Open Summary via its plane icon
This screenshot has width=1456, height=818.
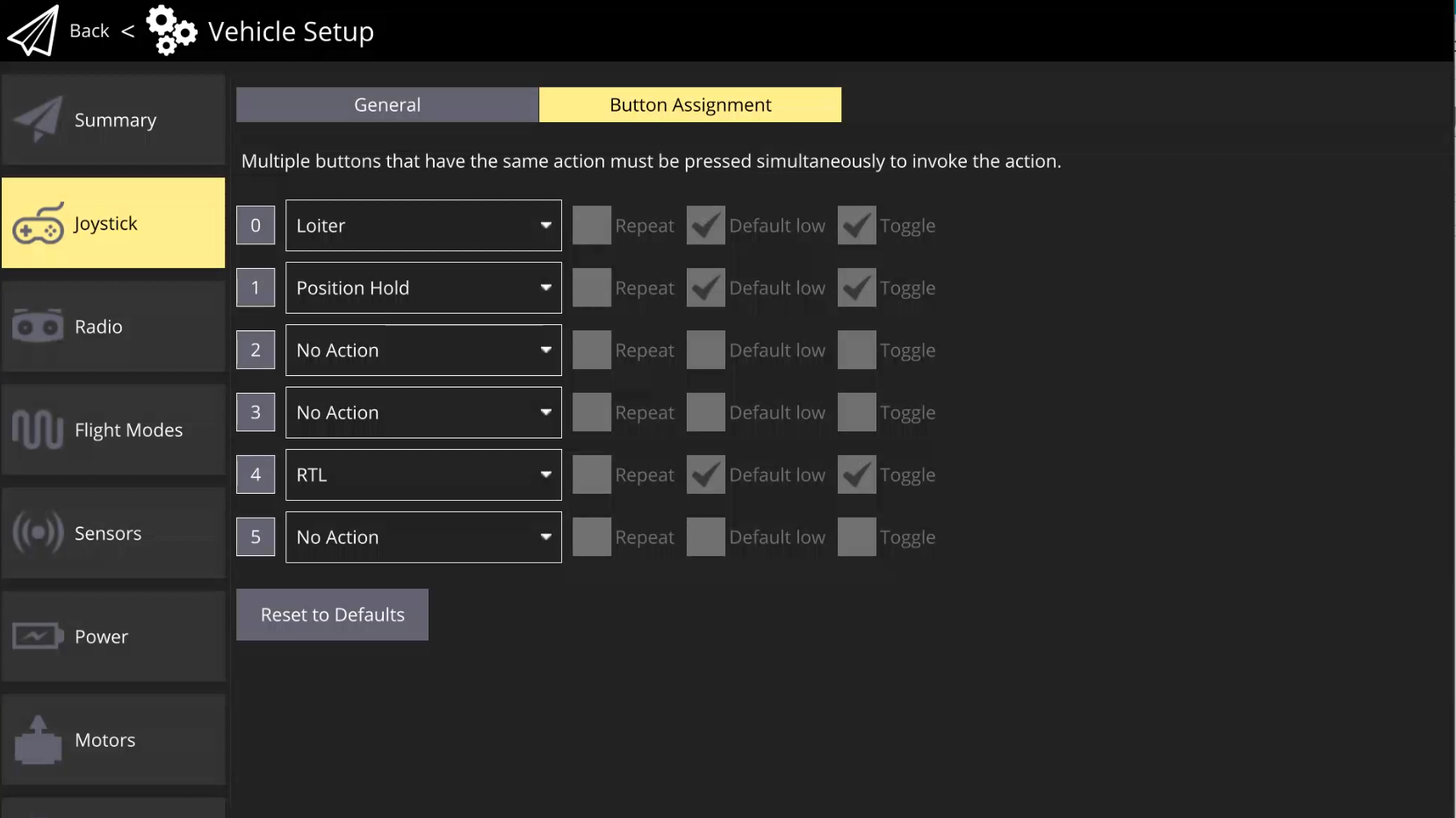[x=38, y=119]
